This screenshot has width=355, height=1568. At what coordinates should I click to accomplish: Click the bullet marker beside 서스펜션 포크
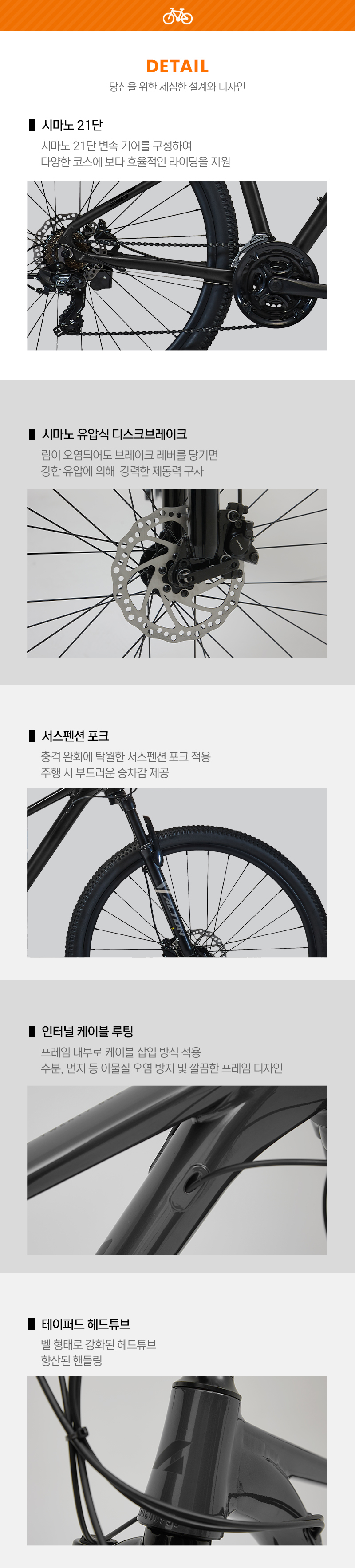point(32,736)
